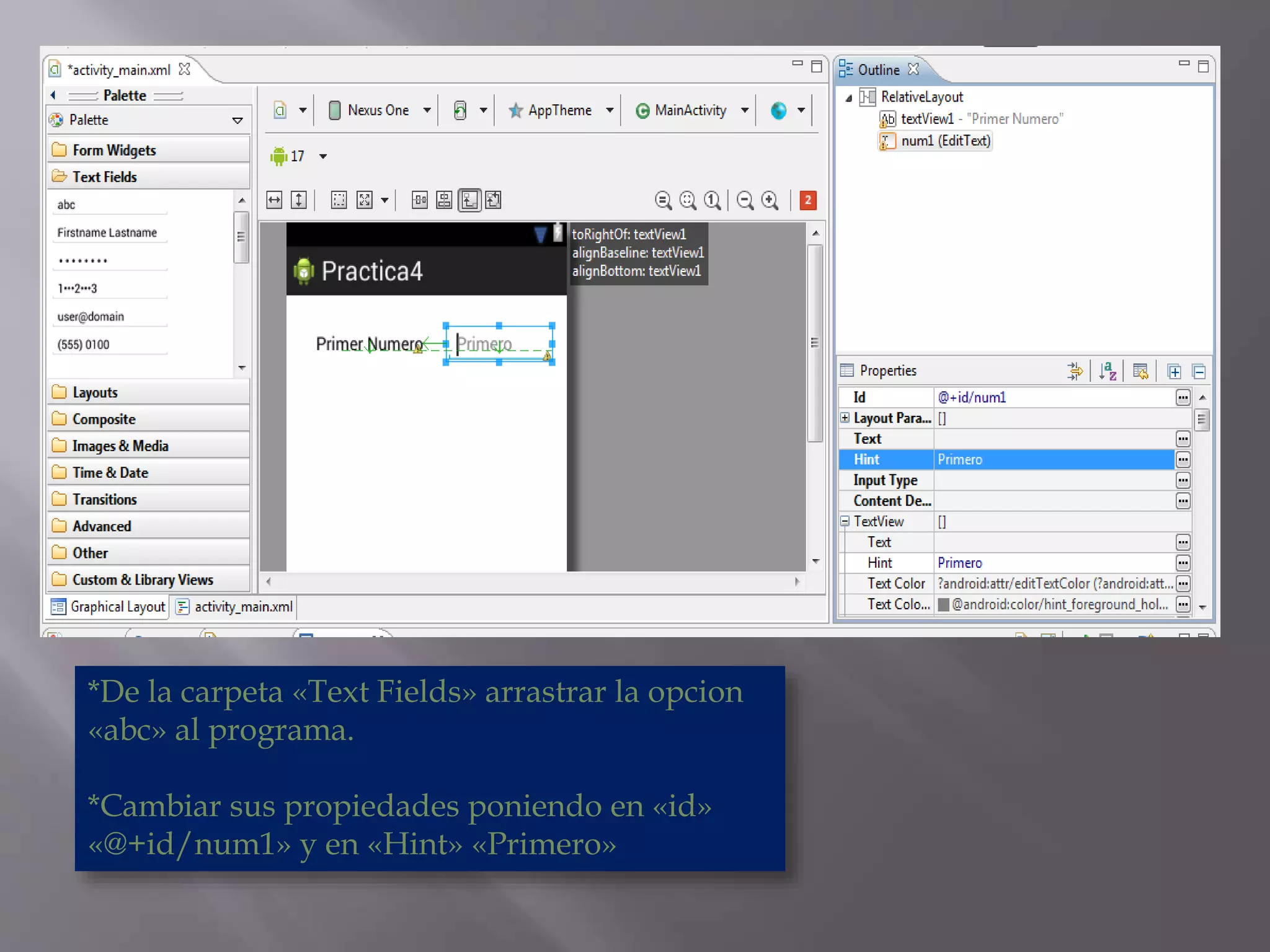The image size is (1270, 952).
Task: Click the expand all properties plus icon
Action: tap(1174, 371)
